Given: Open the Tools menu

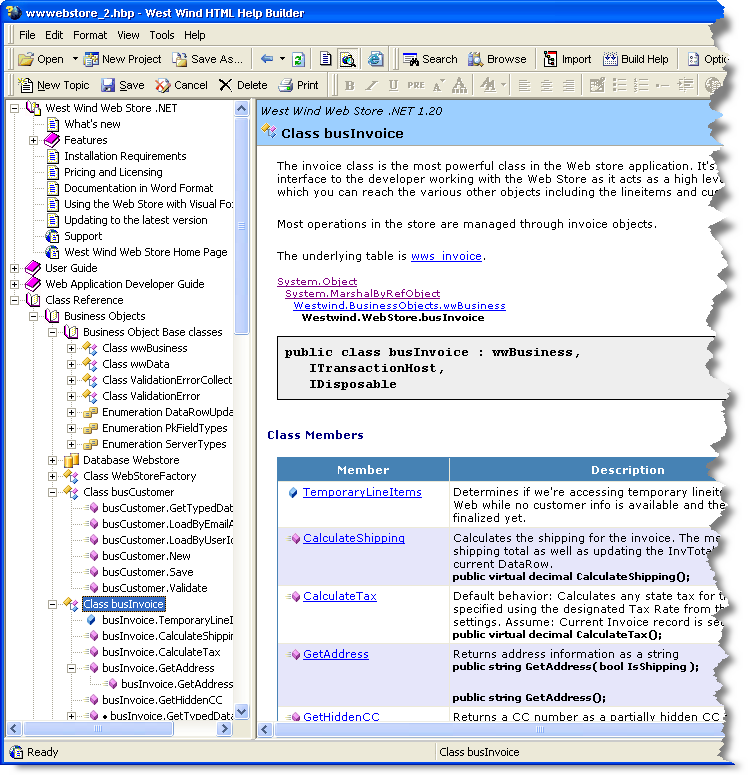Looking at the screenshot, I should pyautogui.click(x=162, y=35).
